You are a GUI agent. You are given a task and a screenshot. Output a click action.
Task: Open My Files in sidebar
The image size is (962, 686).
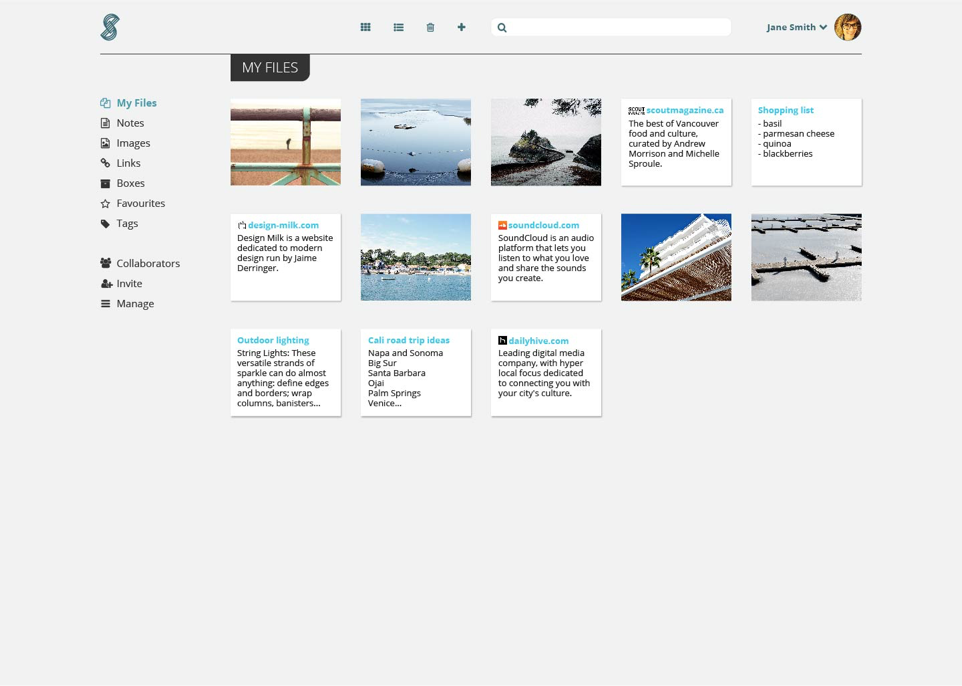[x=129, y=103]
